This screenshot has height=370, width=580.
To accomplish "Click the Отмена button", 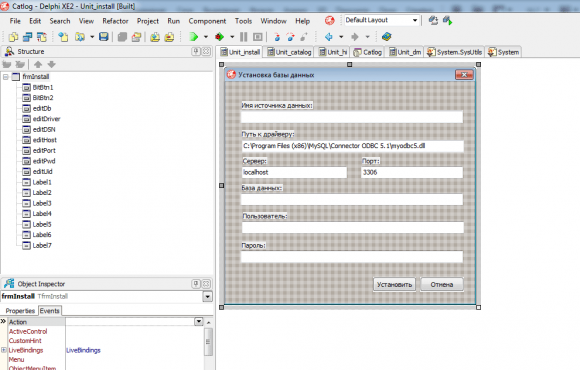I will pyautogui.click(x=442, y=285).
